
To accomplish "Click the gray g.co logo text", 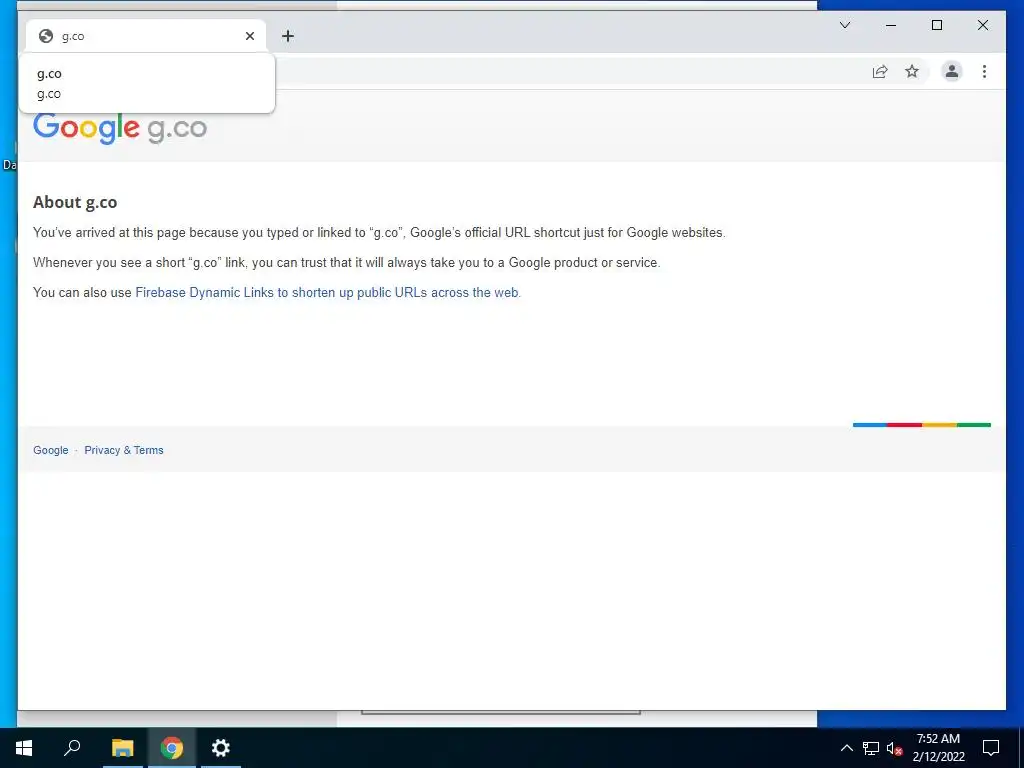I will 177,129.
